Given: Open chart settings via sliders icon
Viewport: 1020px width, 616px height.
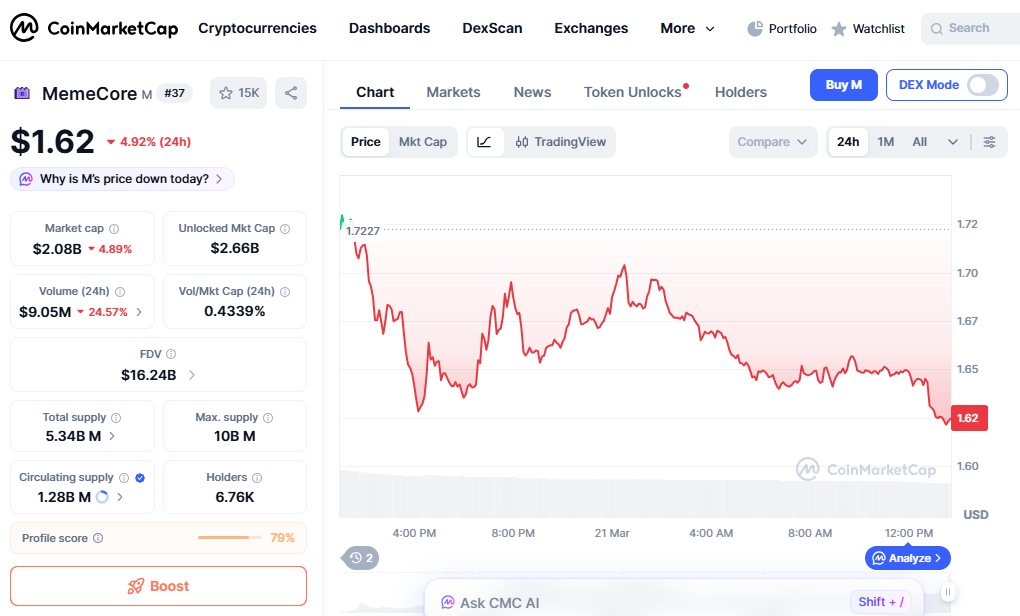Looking at the screenshot, I should (x=990, y=142).
